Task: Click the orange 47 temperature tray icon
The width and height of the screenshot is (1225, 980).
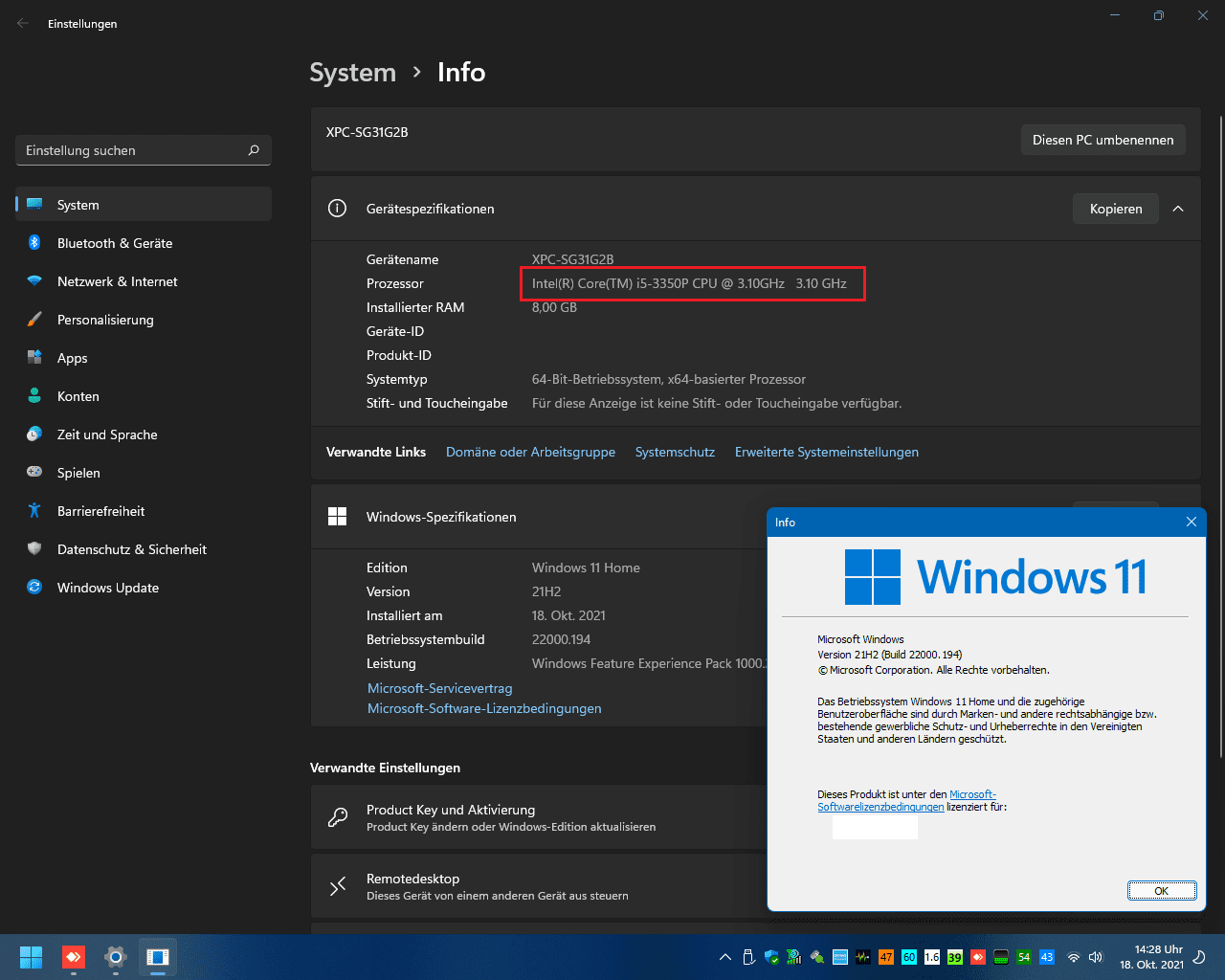Action: tap(885, 957)
